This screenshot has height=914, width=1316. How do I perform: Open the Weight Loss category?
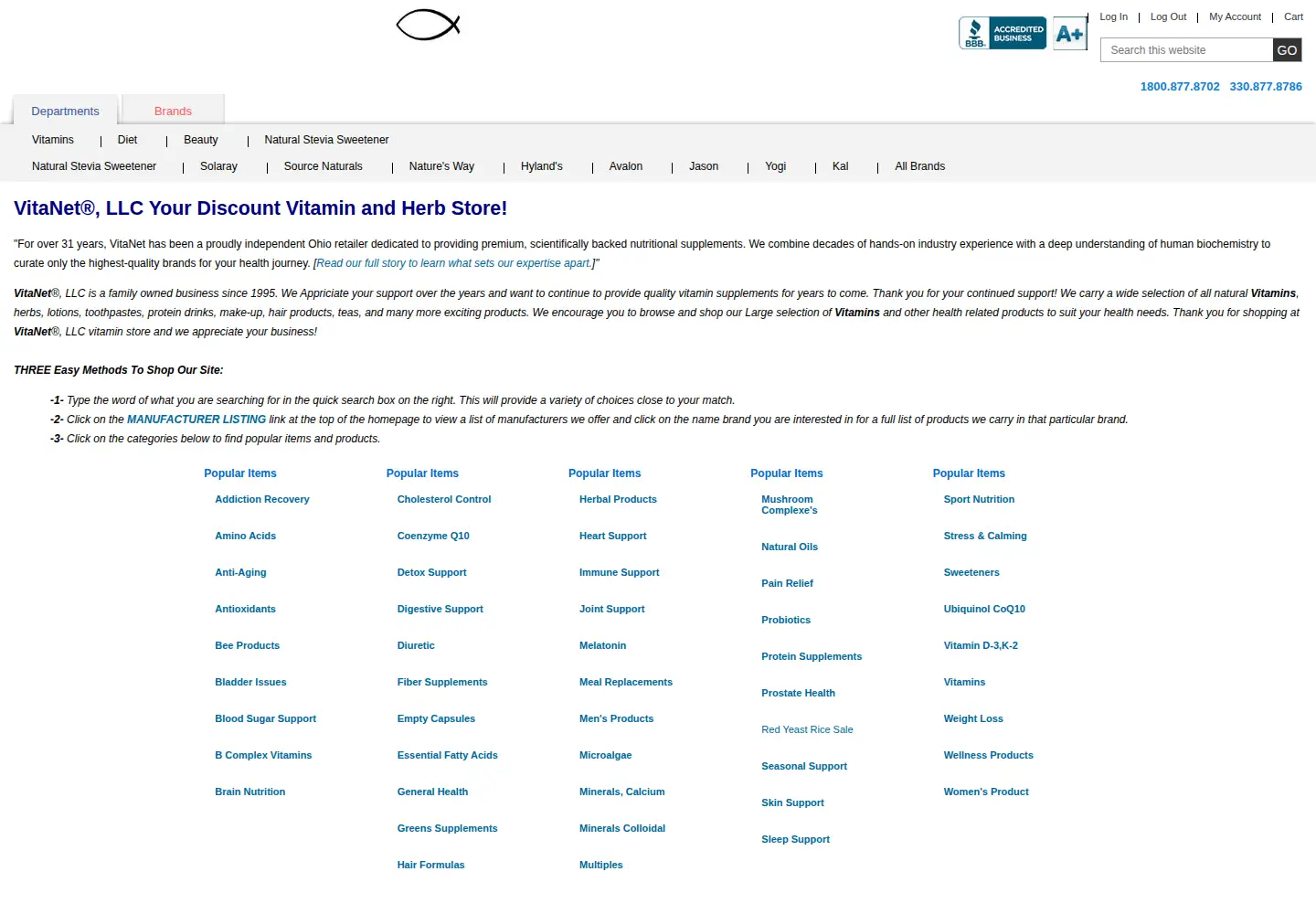pyautogui.click(x=973, y=719)
